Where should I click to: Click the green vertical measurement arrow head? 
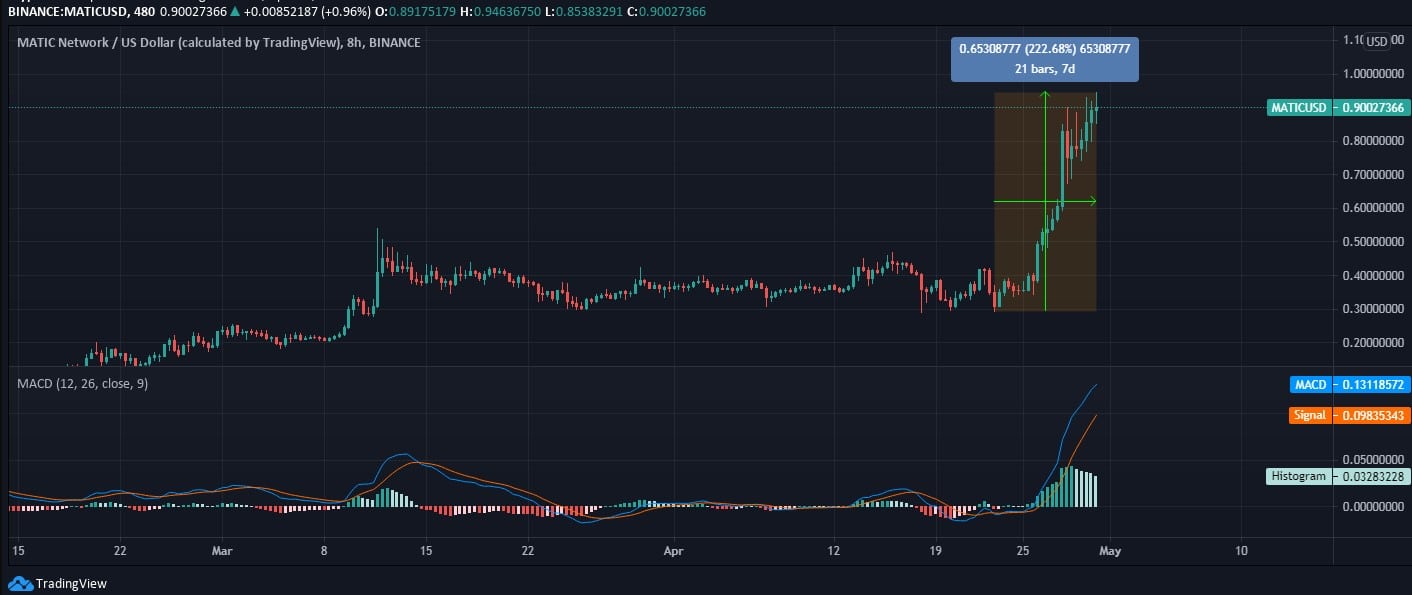coord(1045,96)
